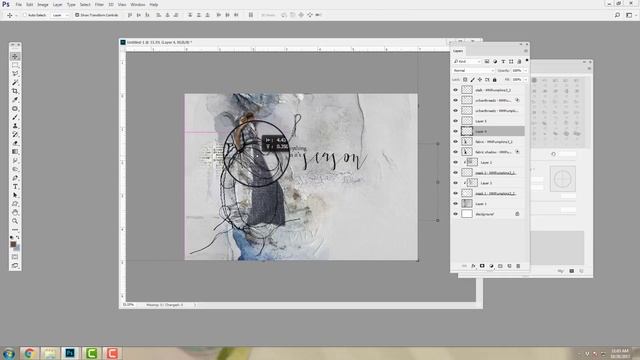Open the blend mode Normal dropdown
Viewport: 640px width, 360px height.
473,71
